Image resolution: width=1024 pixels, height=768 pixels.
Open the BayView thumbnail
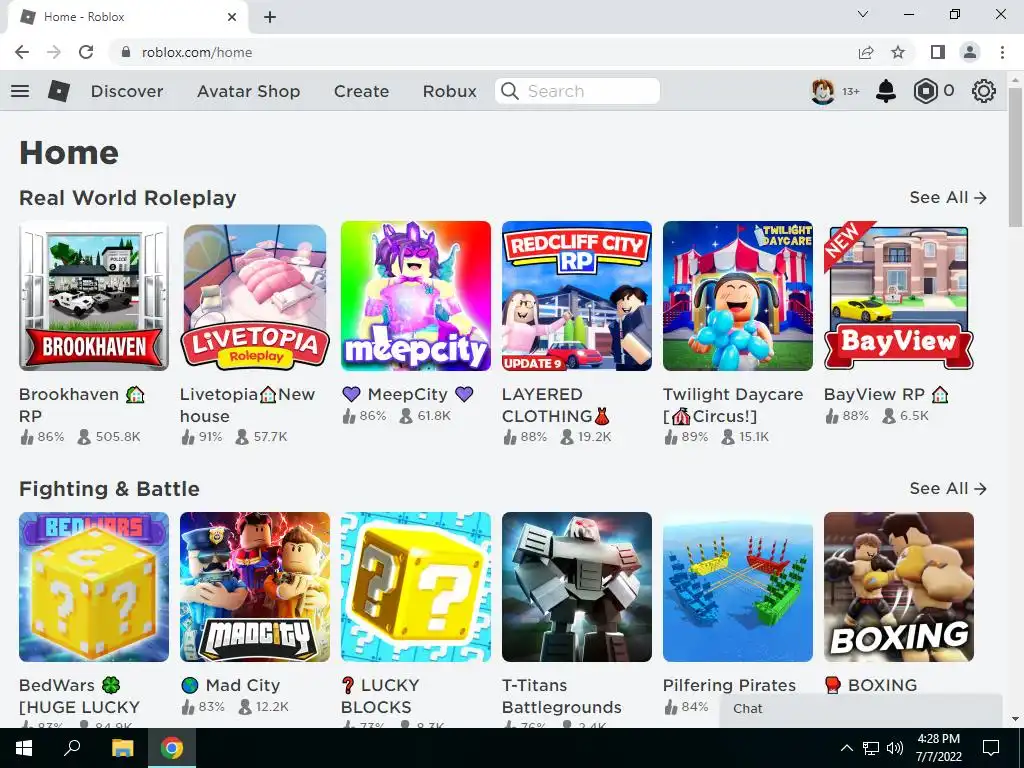[x=899, y=296]
